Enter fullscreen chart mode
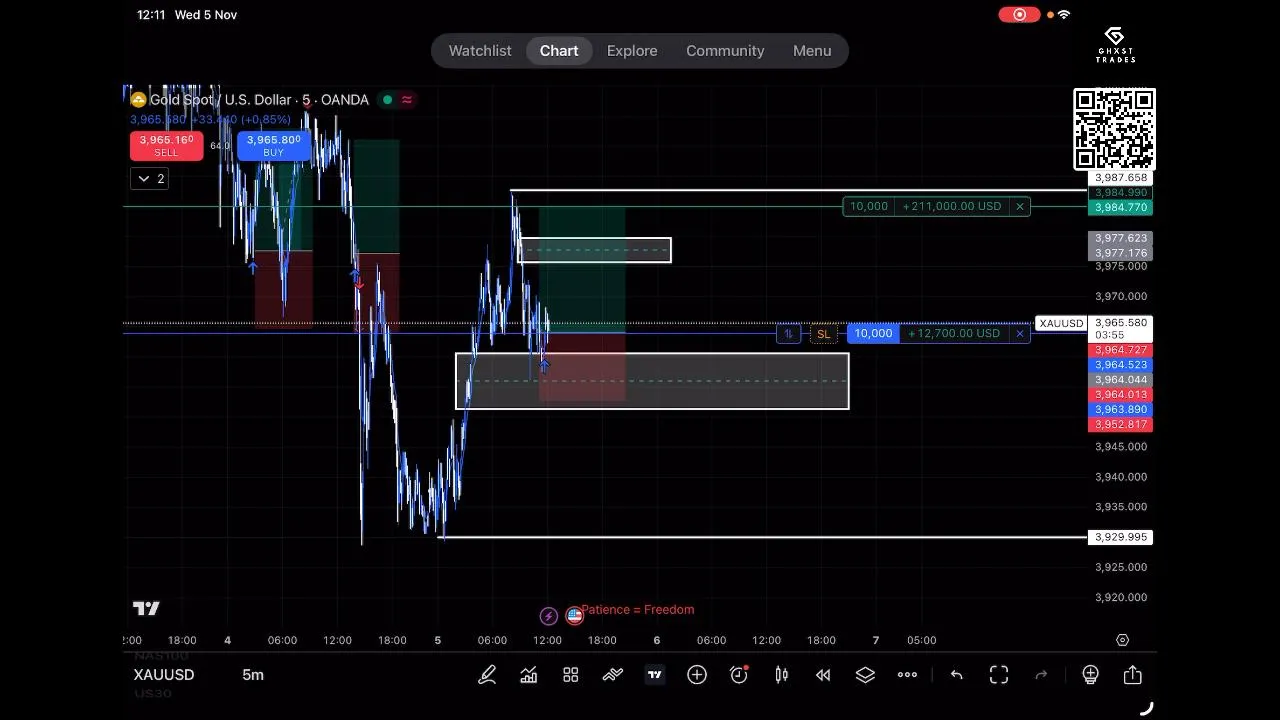Image resolution: width=1280 pixels, height=720 pixels. coord(999,675)
